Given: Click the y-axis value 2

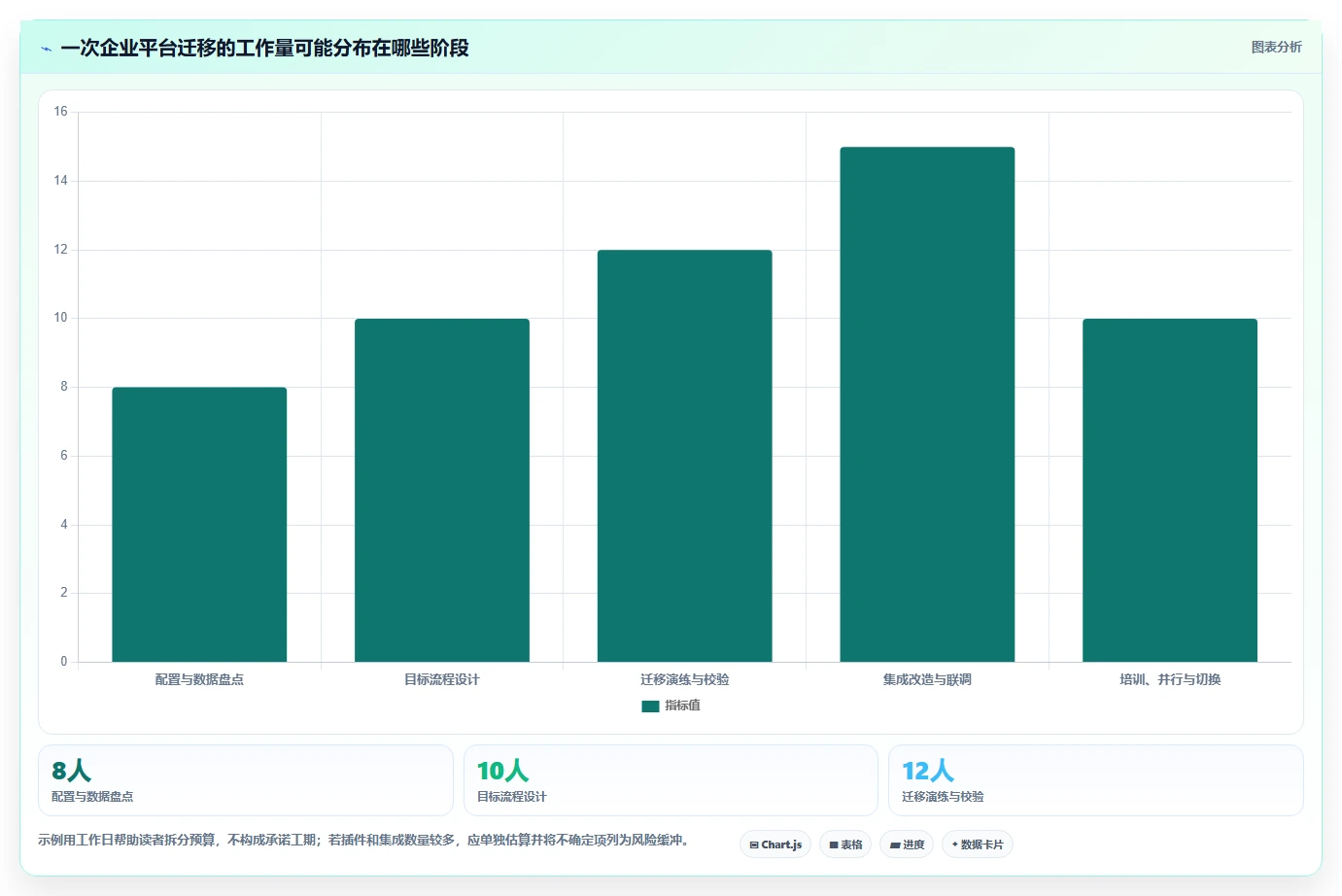Looking at the screenshot, I should (x=64, y=593).
